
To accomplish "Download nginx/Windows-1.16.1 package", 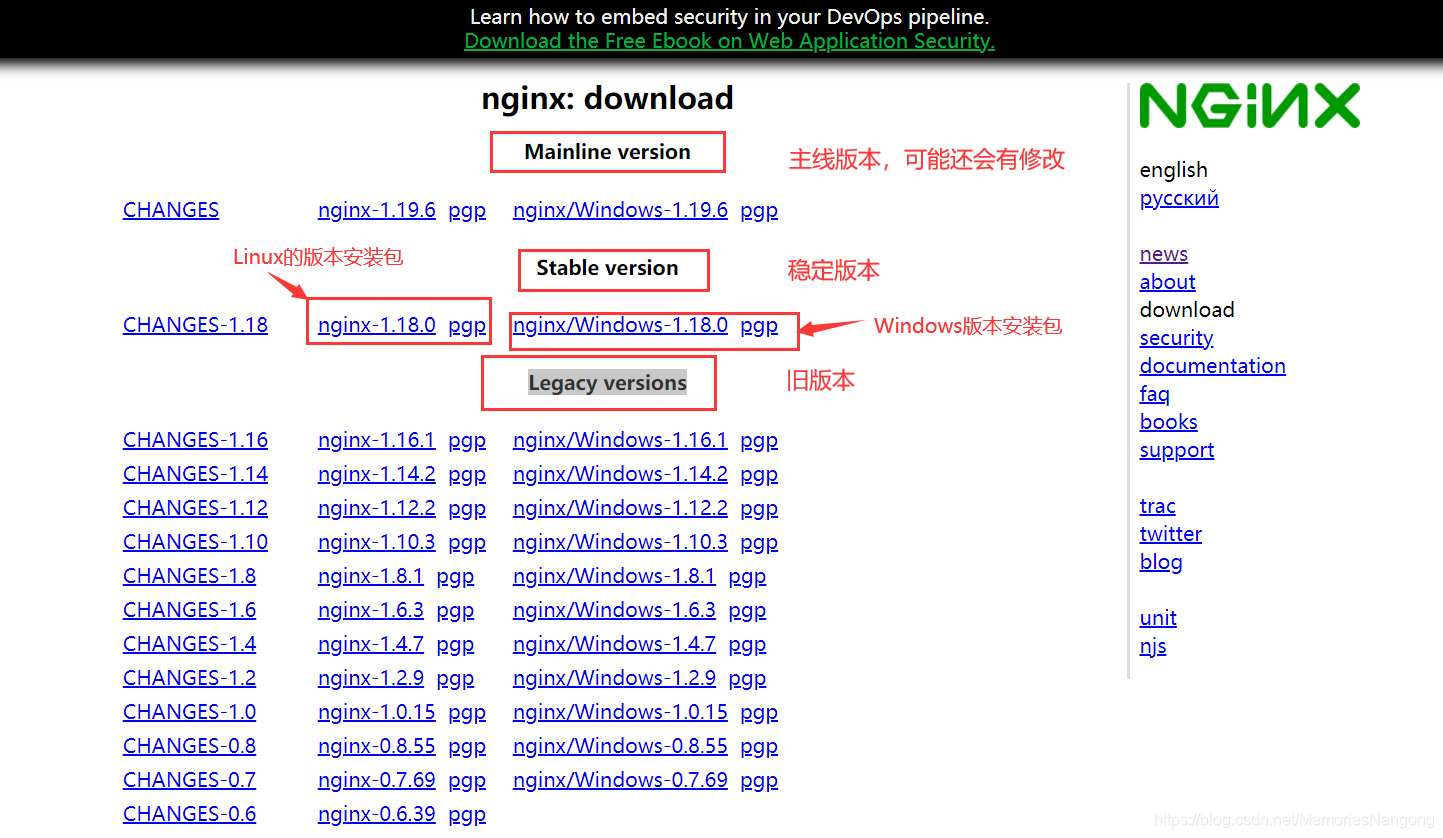I will pyautogui.click(x=620, y=440).
